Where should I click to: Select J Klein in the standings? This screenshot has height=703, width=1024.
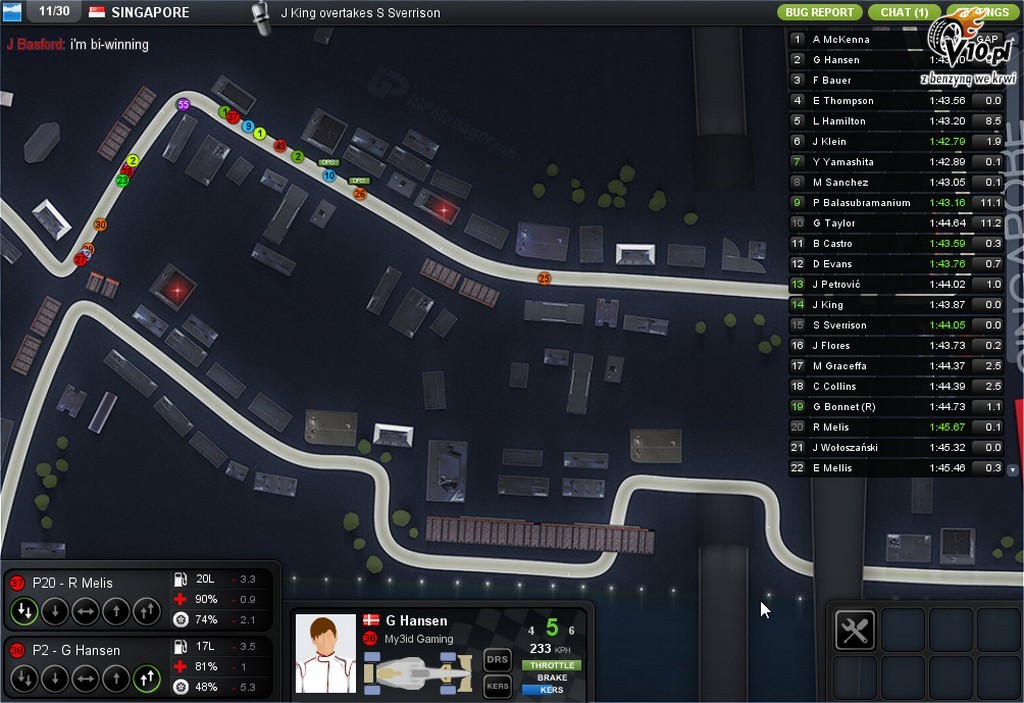click(x=896, y=141)
